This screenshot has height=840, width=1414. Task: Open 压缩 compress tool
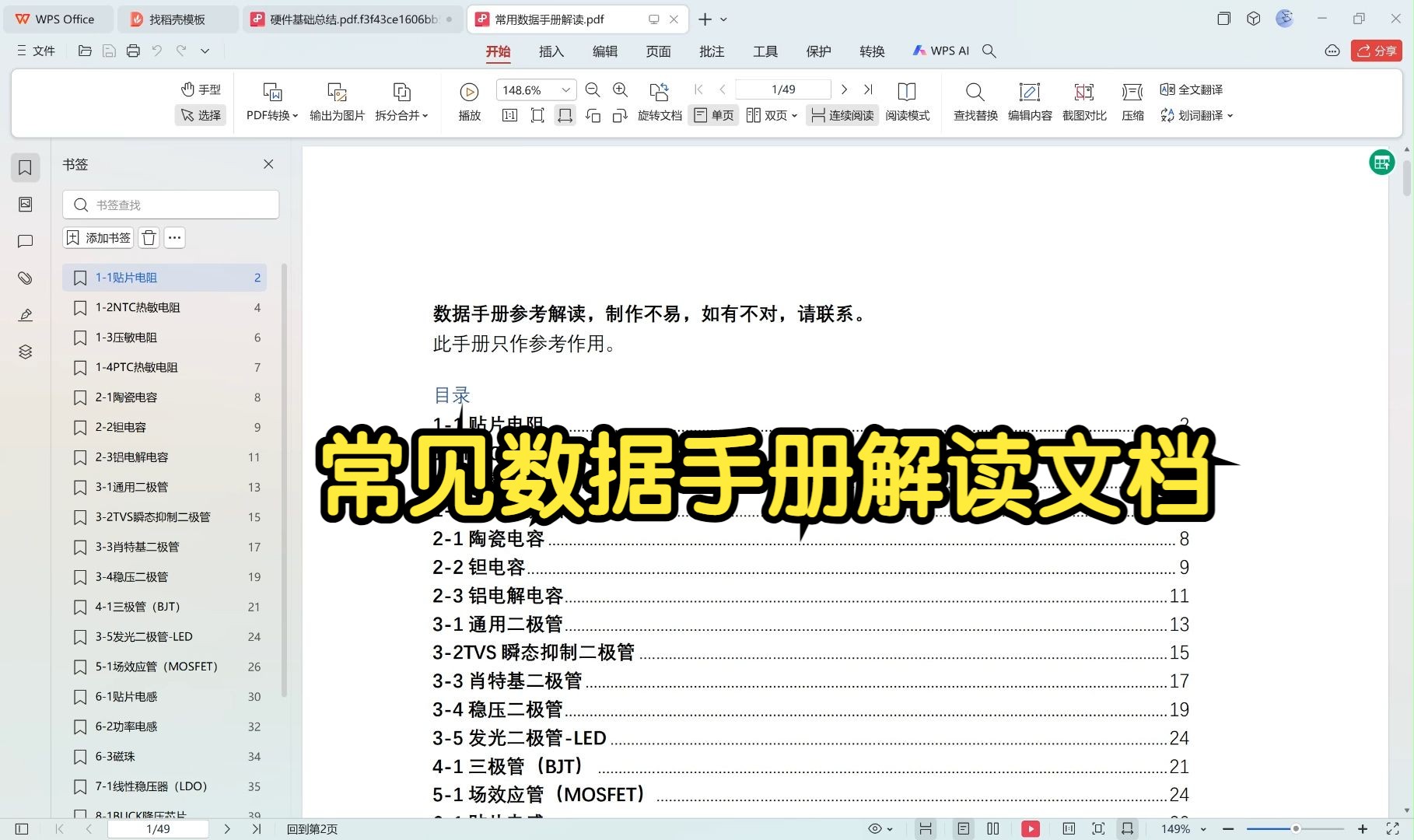pos(1132,102)
